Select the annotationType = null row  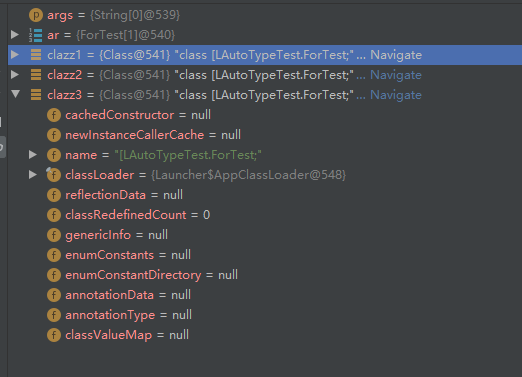point(265,315)
